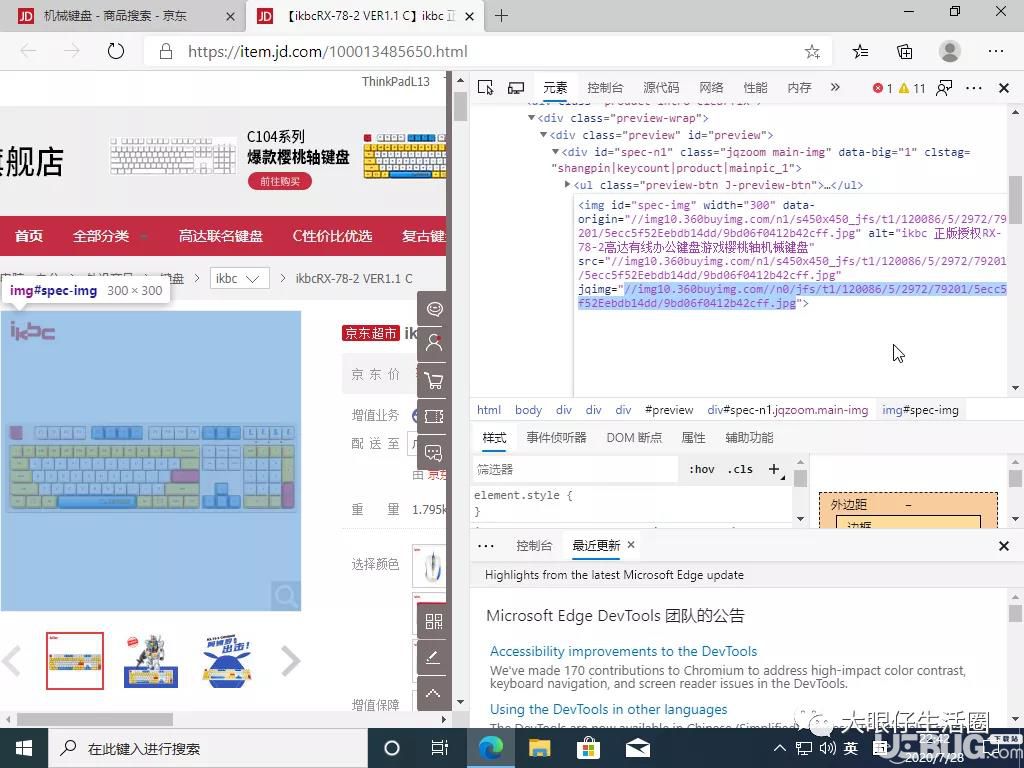Add new style rule plus icon
1024x768 pixels.
tap(774, 469)
